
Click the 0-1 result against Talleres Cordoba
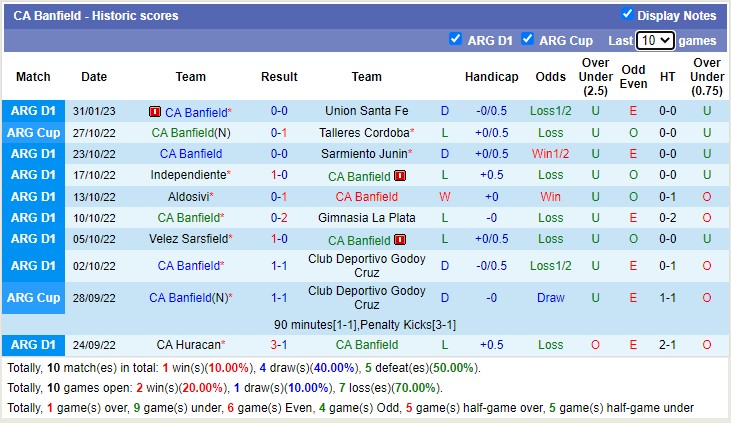point(279,133)
